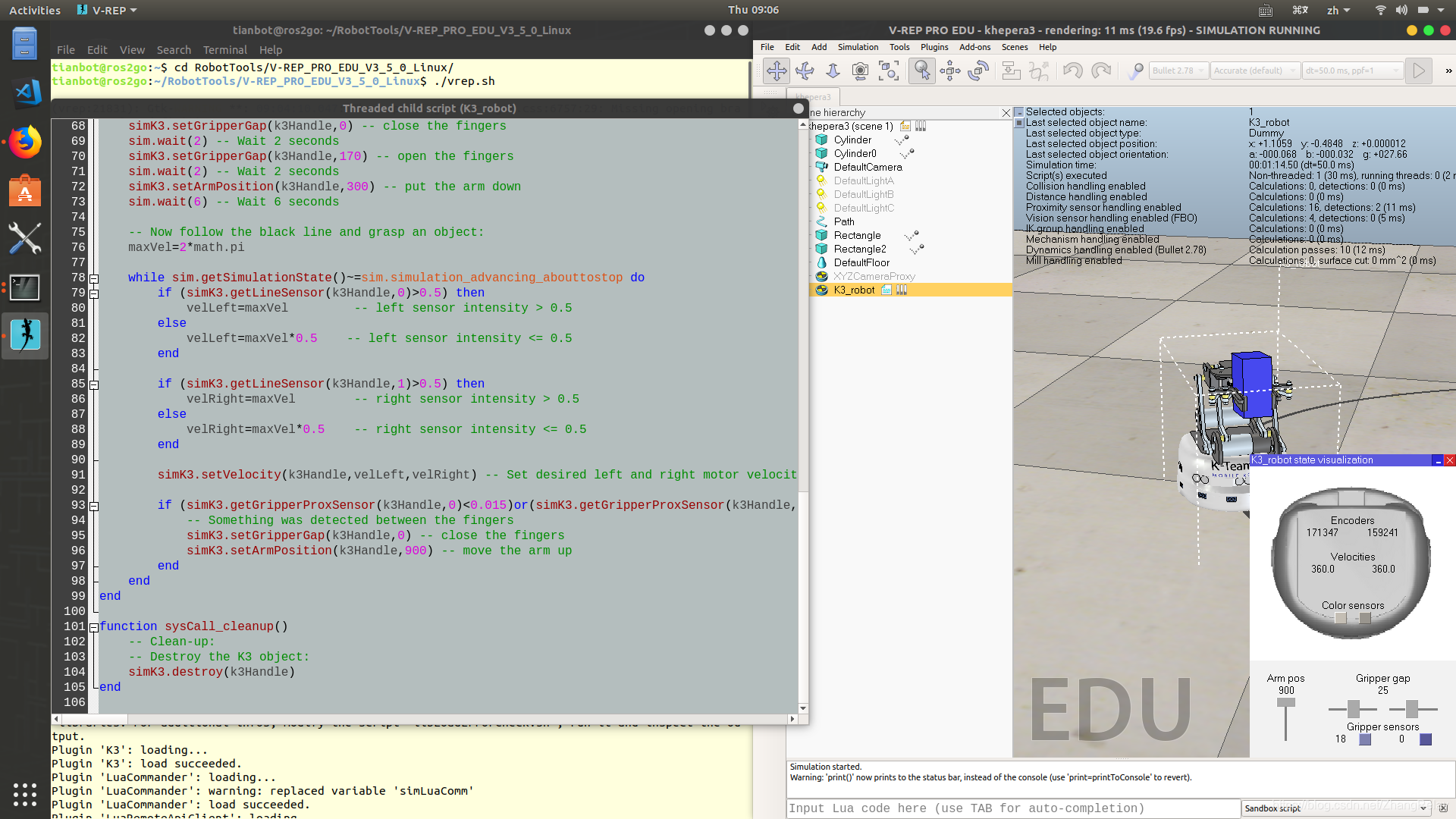Click the camera angle tool icon
The height and width of the screenshot is (819, 1456).
tap(860, 71)
